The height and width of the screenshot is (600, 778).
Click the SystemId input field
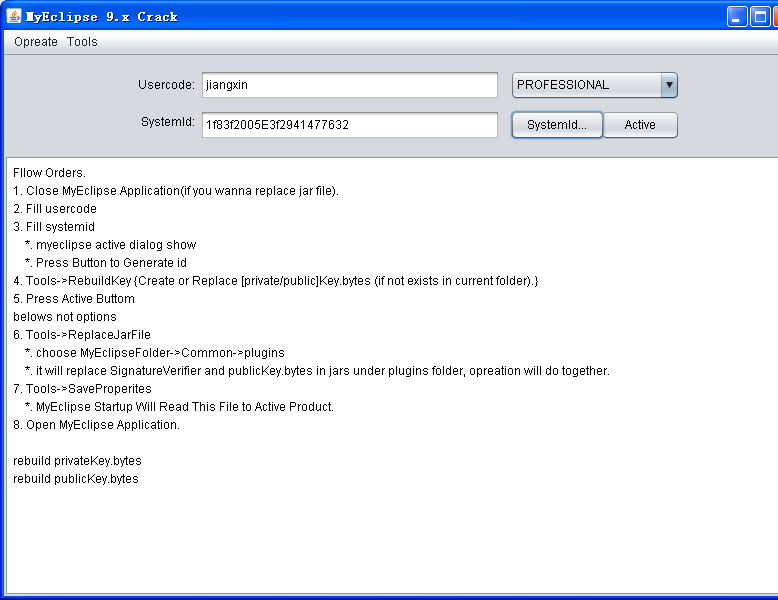(x=350, y=125)
